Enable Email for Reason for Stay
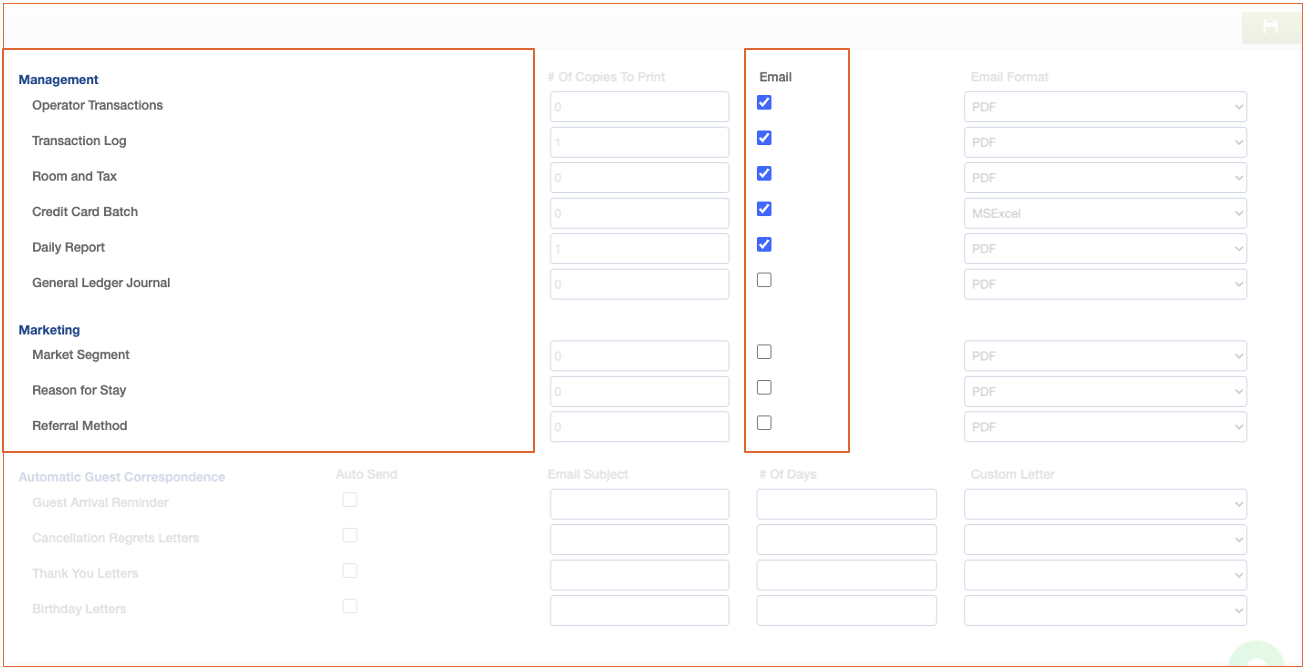The image size is (1309, 670). [764, 387]
